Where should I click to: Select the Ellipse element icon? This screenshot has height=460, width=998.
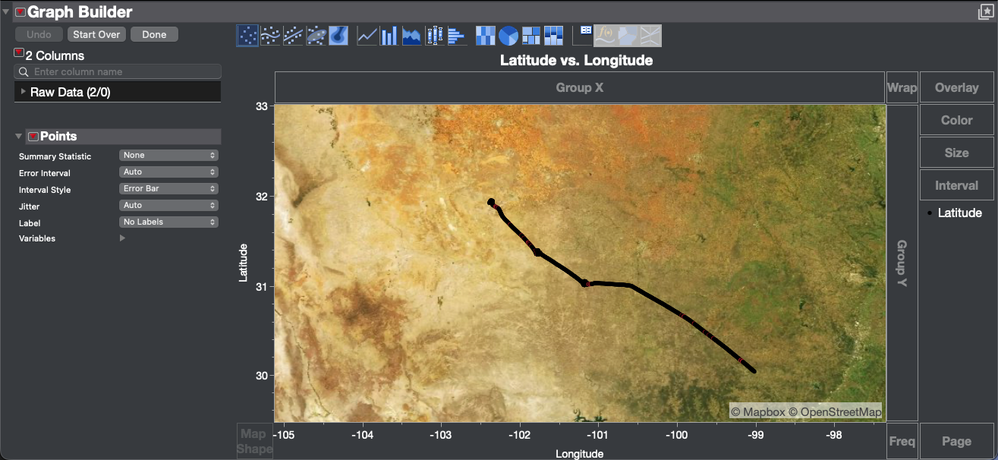click(x=316, y=36)
